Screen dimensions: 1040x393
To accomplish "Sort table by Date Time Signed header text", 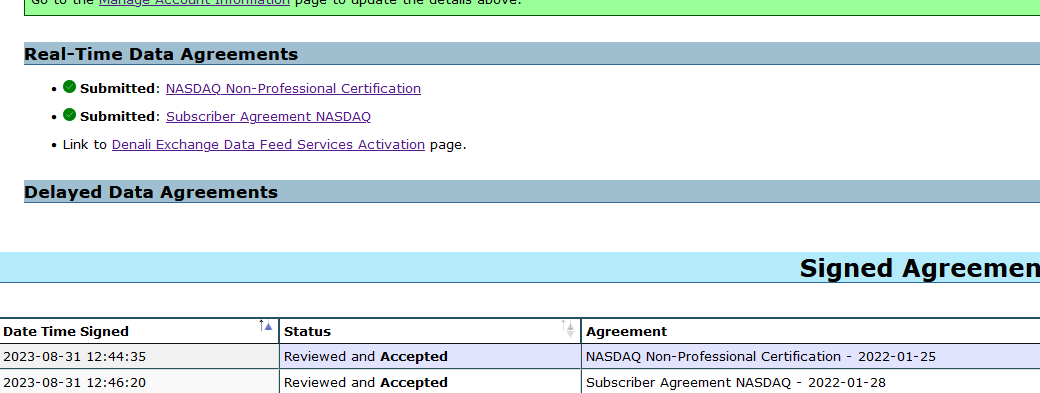I will coord(66,331).
